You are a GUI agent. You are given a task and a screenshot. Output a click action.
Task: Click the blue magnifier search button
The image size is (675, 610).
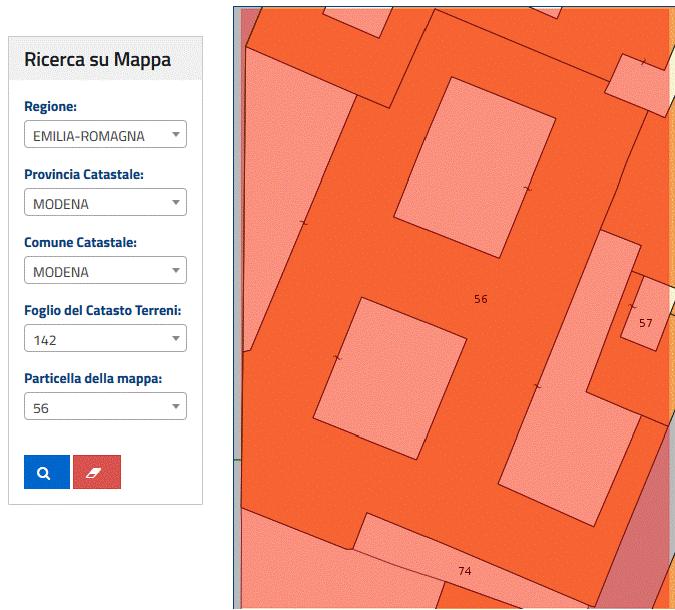(46, 472)
